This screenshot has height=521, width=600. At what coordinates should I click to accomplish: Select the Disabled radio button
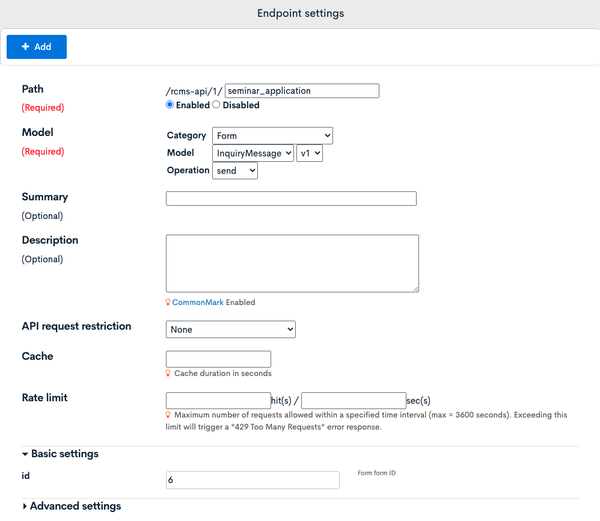click(216, 104)
